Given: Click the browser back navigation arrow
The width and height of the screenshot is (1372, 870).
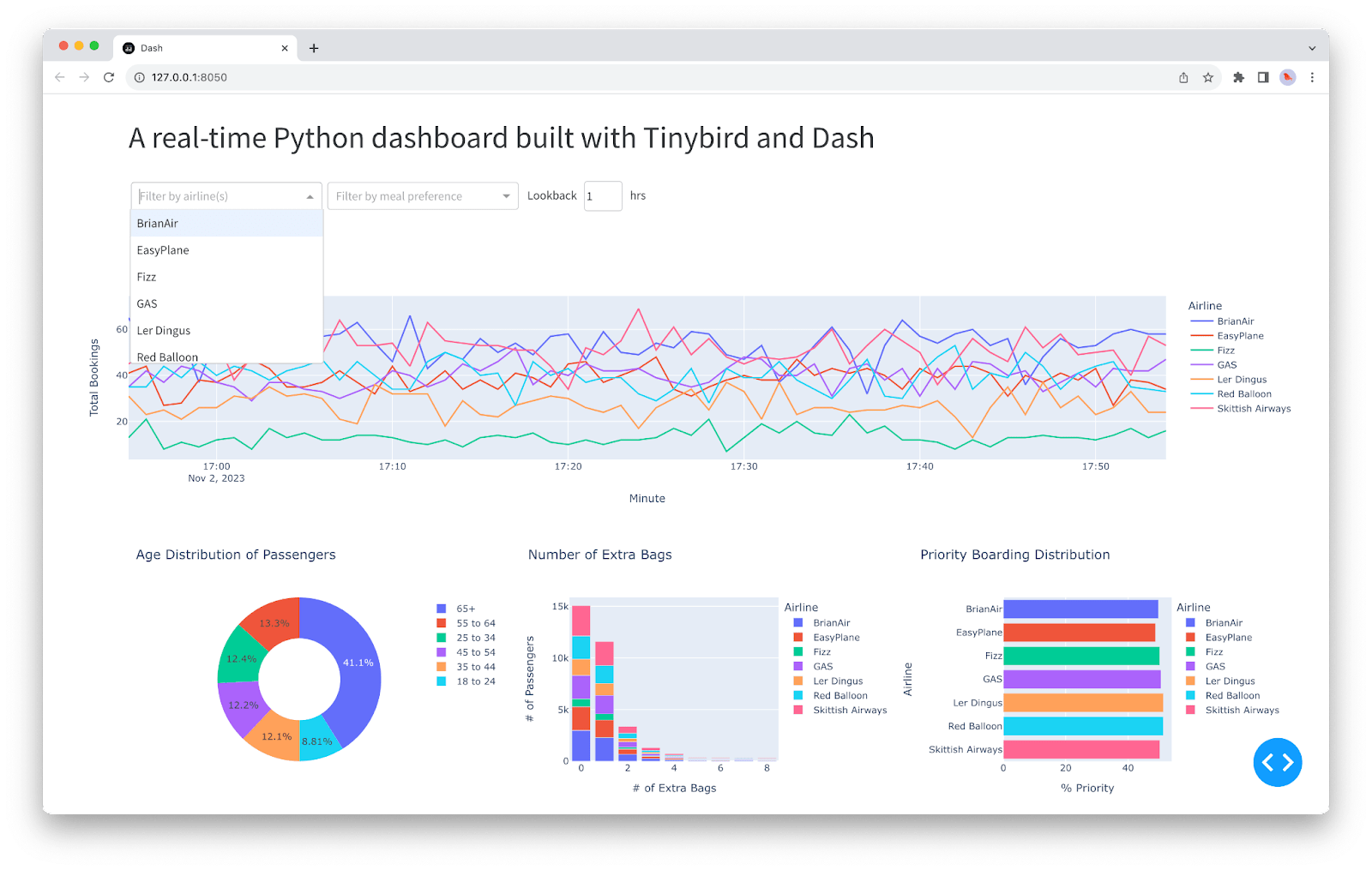Looking at the screenshot, I should (x=58, y=77).
